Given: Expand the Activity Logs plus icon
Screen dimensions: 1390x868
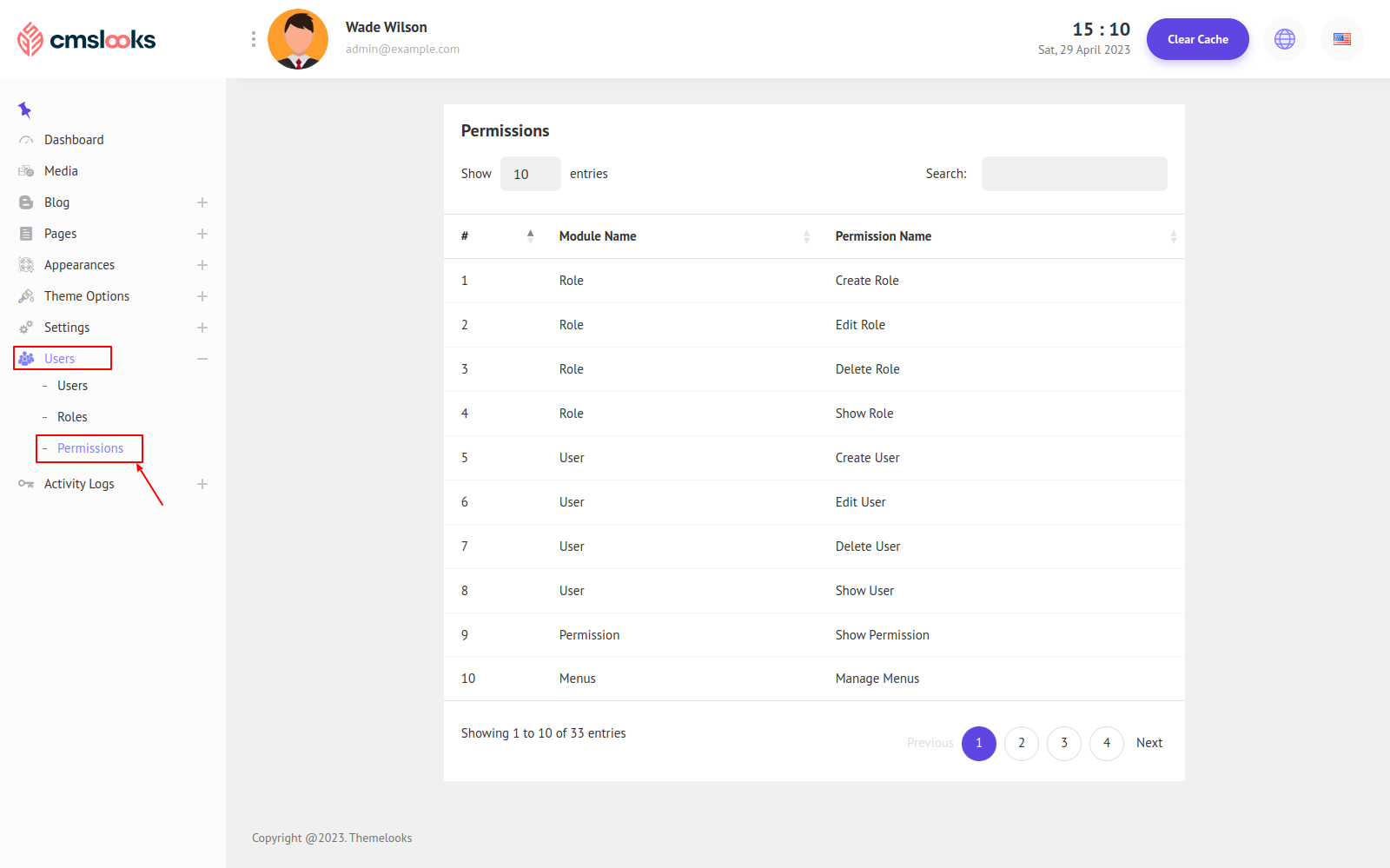Looking at the screenshot, I should coord(202,484).
